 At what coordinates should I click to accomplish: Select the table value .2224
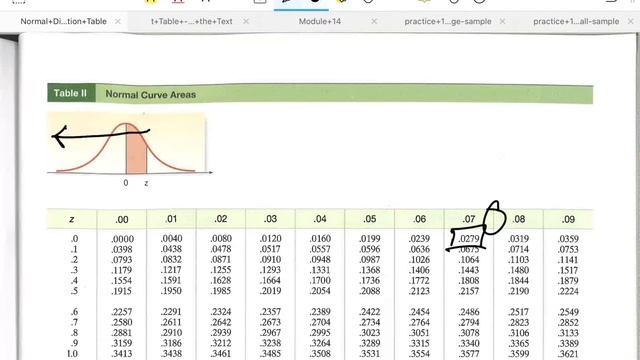click(x=568, y=291)
